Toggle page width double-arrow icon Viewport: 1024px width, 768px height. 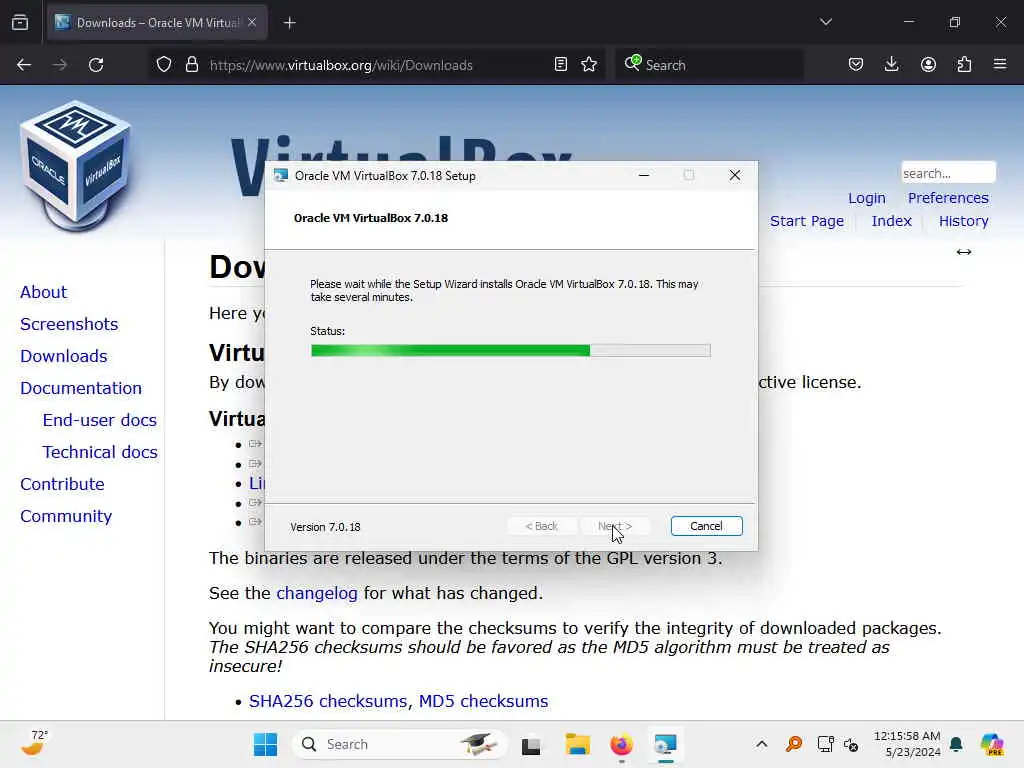point(963,252)
